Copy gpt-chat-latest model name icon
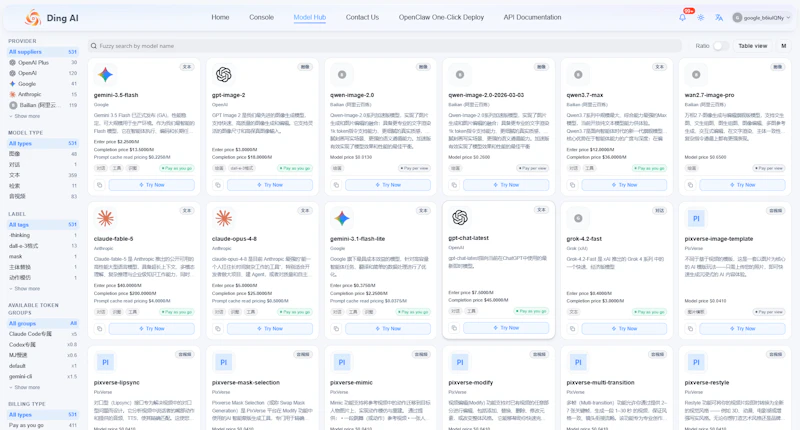Viewport: 800px width, 430px height. point(454,328)
